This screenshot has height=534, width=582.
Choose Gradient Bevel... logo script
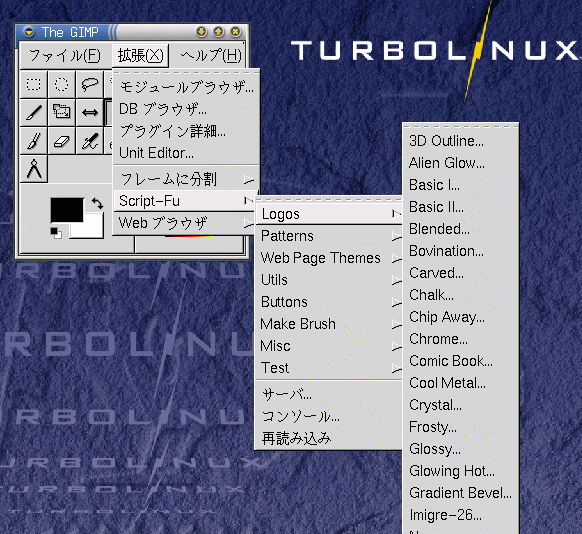[x=460, y=493]
